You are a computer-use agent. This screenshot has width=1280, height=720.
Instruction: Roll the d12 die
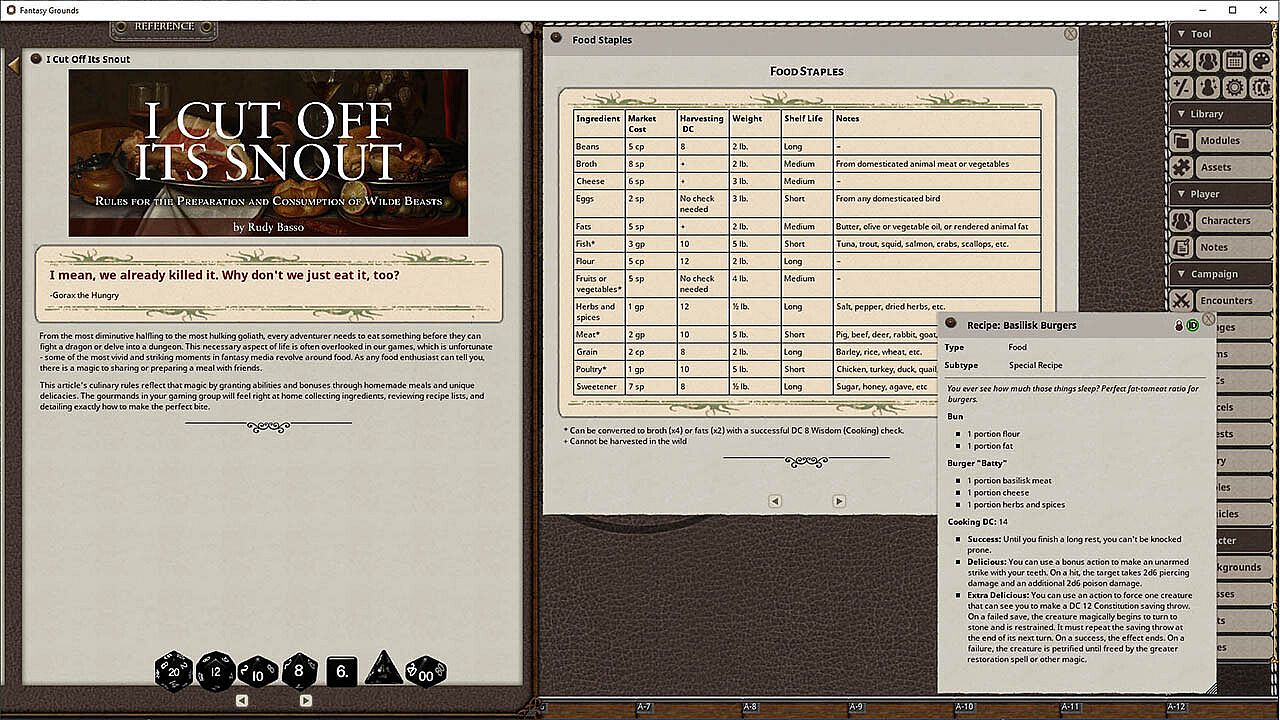click(x=215, y=671)
